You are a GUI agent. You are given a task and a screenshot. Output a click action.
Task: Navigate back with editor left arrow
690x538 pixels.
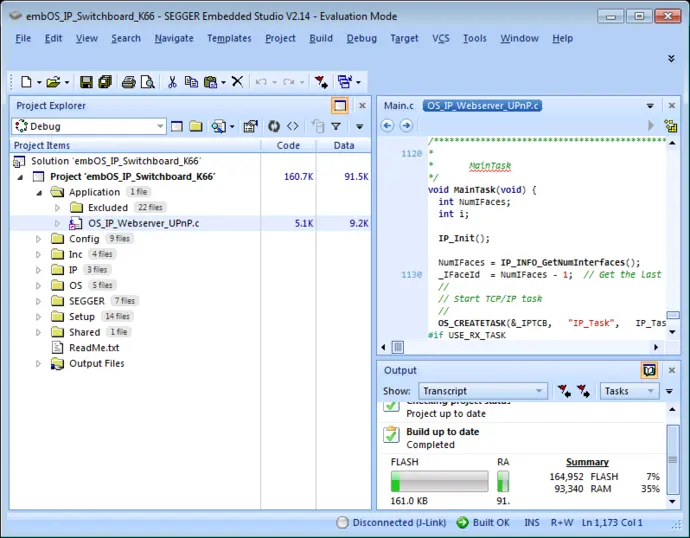388,126
